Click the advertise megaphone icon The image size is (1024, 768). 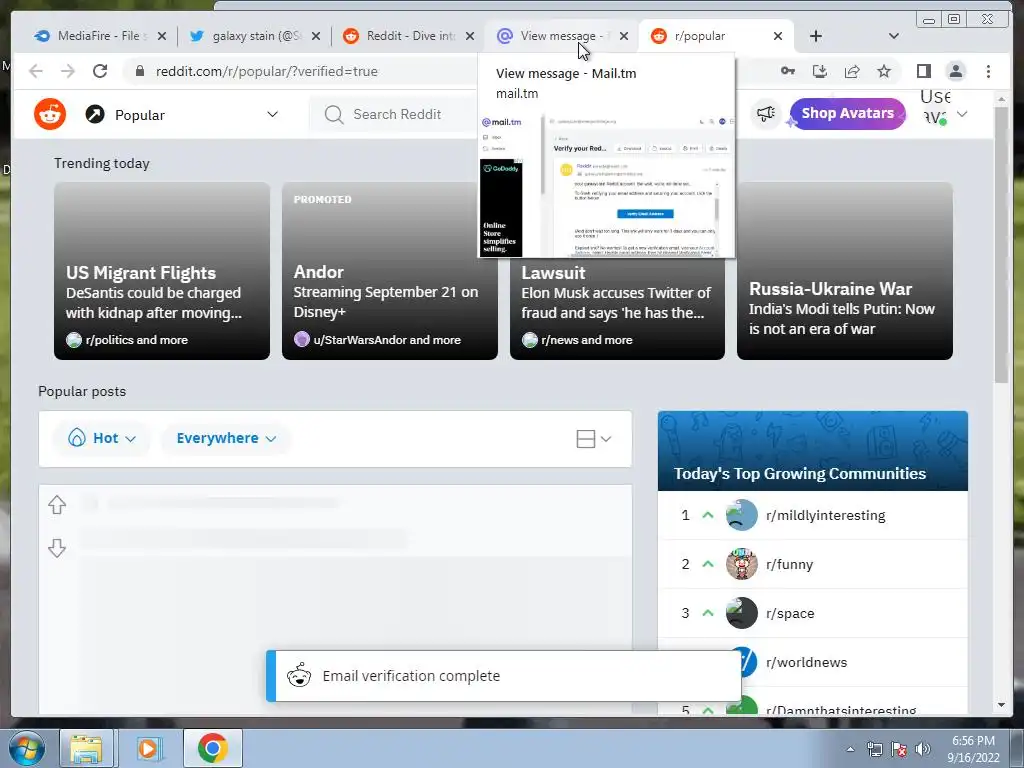(765, 114)
